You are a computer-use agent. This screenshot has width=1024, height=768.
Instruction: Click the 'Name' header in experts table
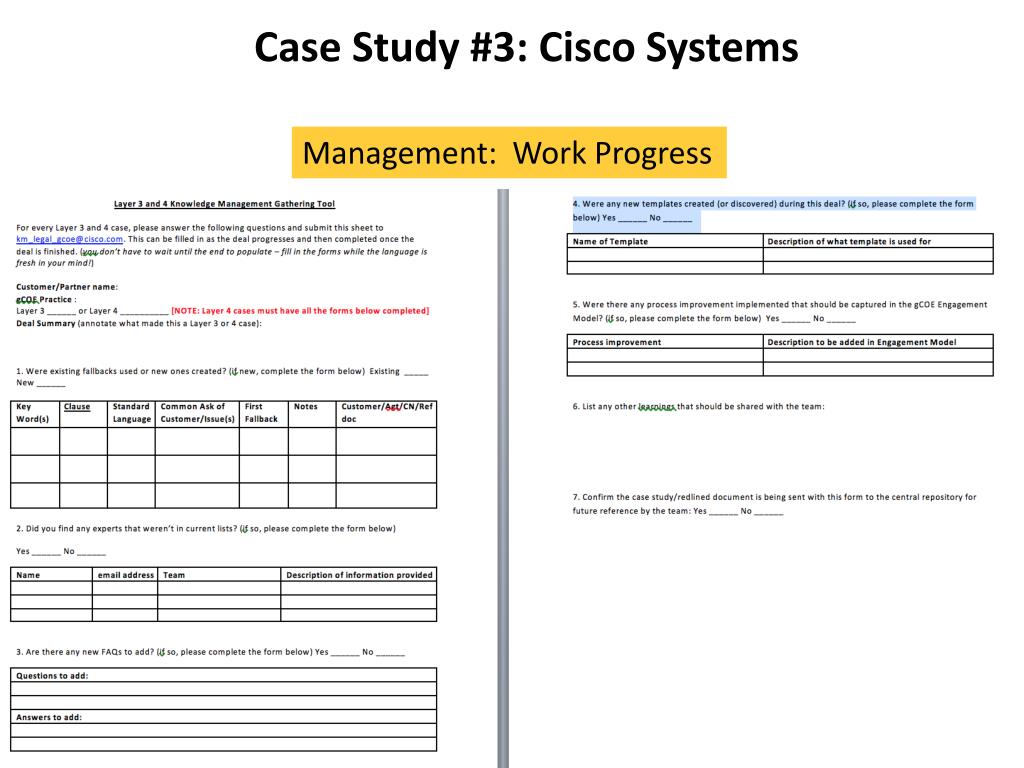click(x=52, y=575)
